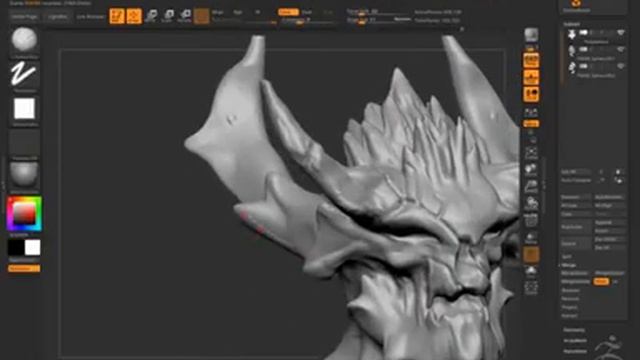This screenshot has width=640, height=360.
Task: Enable Zsub mode
Action: pos(307,12)
